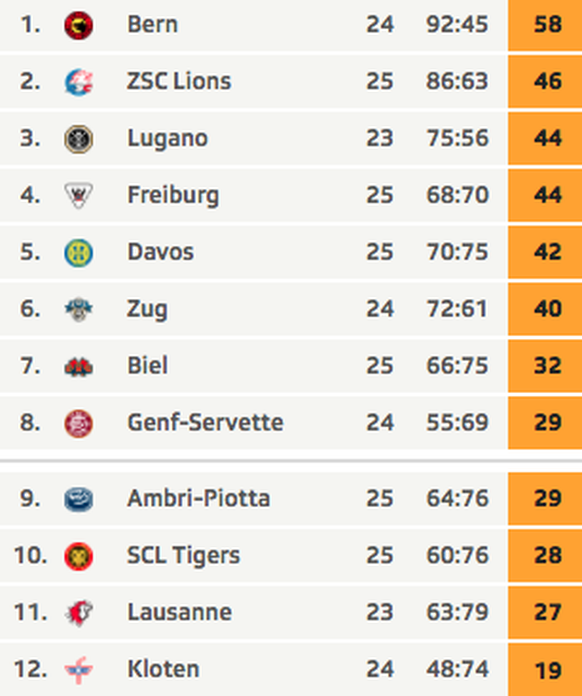Click the Kloten team logo
Image resolution: width=582 pixels, height=696 pixels.
pyautogui.click(x=79, y=670)
